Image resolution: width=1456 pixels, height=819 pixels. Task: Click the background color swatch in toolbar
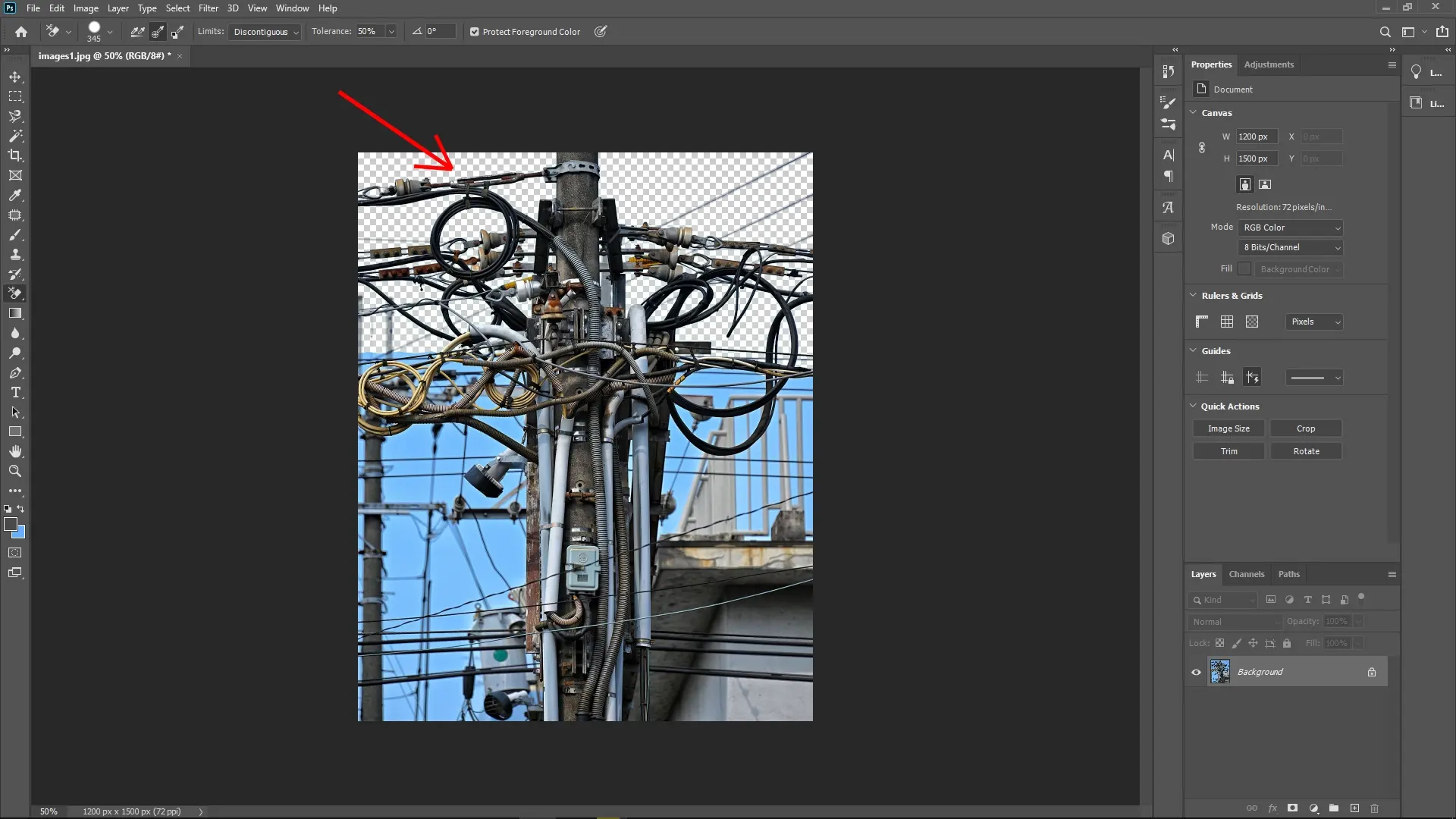[x=17, y=530]
